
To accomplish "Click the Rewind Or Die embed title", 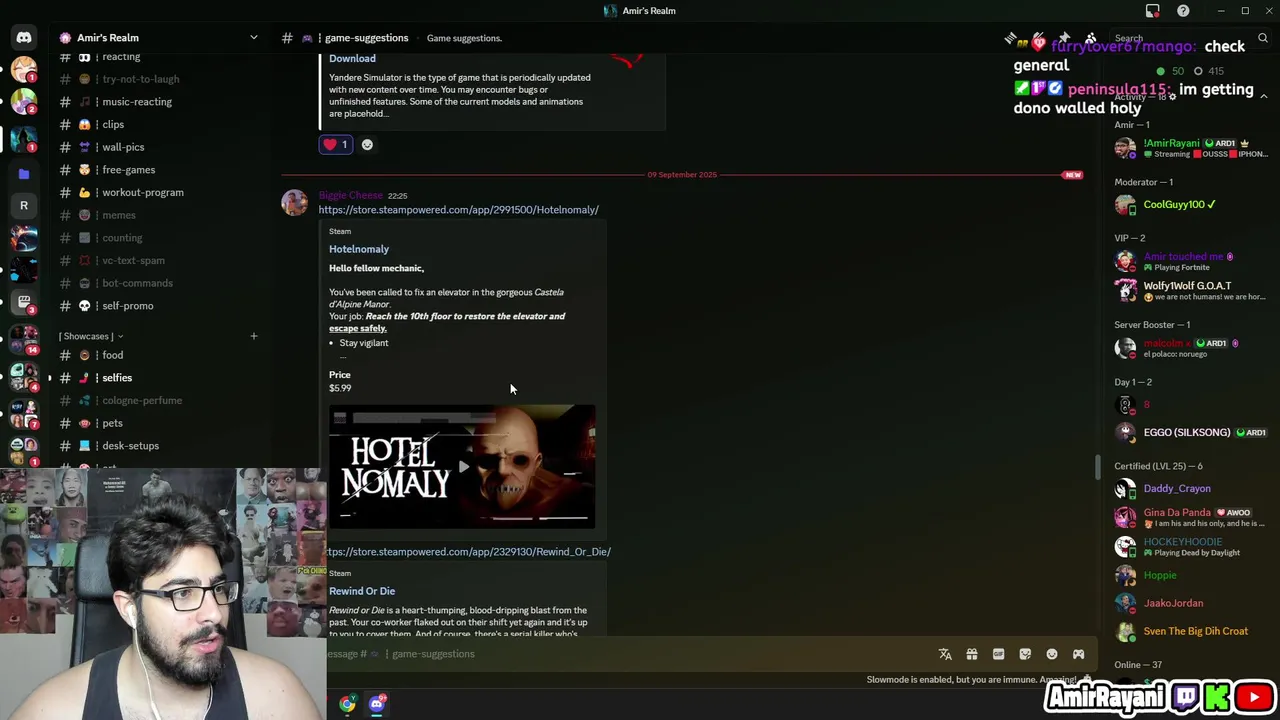I will pos(362,591).
